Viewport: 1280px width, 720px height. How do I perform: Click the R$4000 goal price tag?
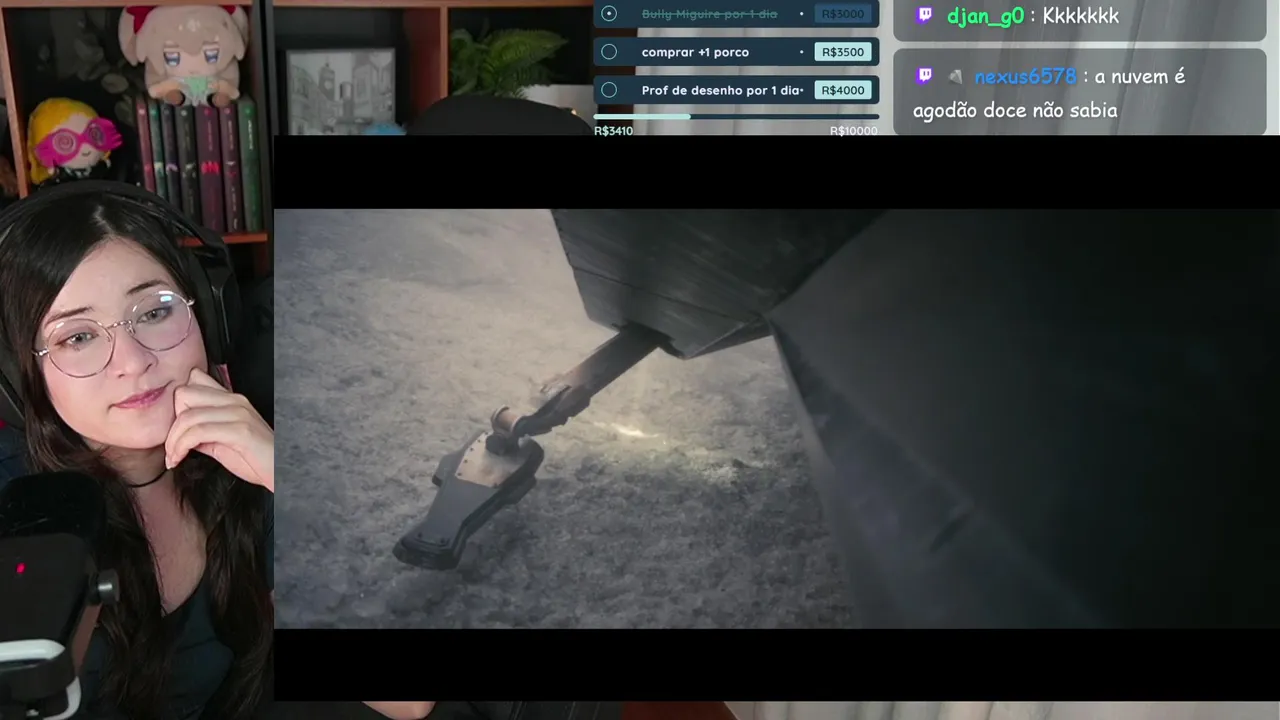click(843, 90)
